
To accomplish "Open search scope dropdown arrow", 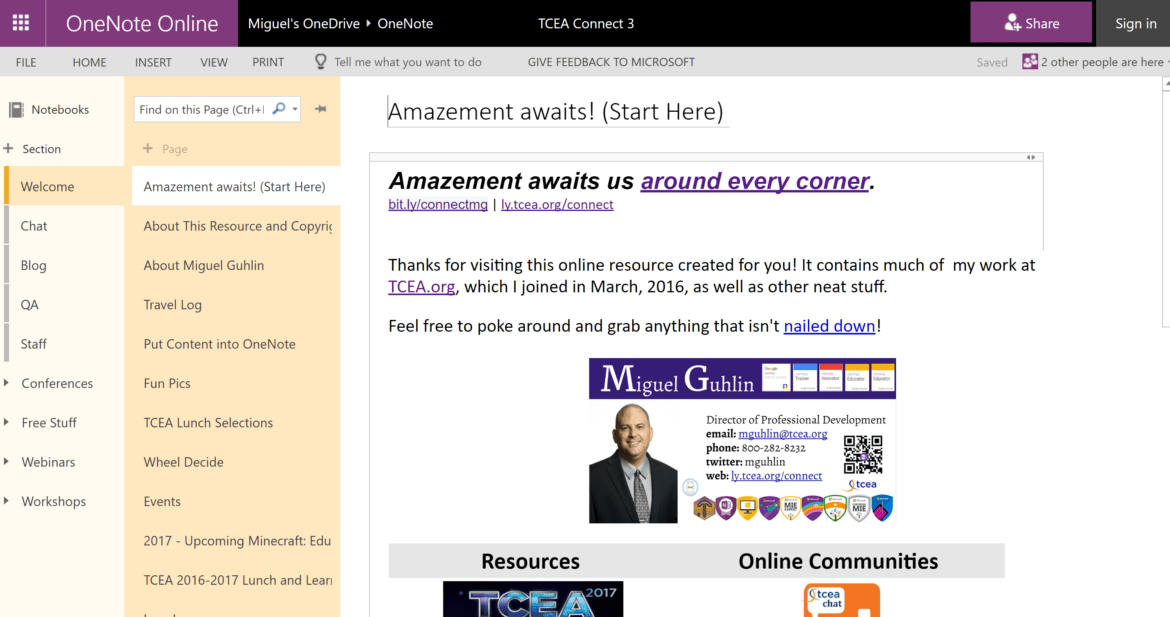I will (295, 110).
